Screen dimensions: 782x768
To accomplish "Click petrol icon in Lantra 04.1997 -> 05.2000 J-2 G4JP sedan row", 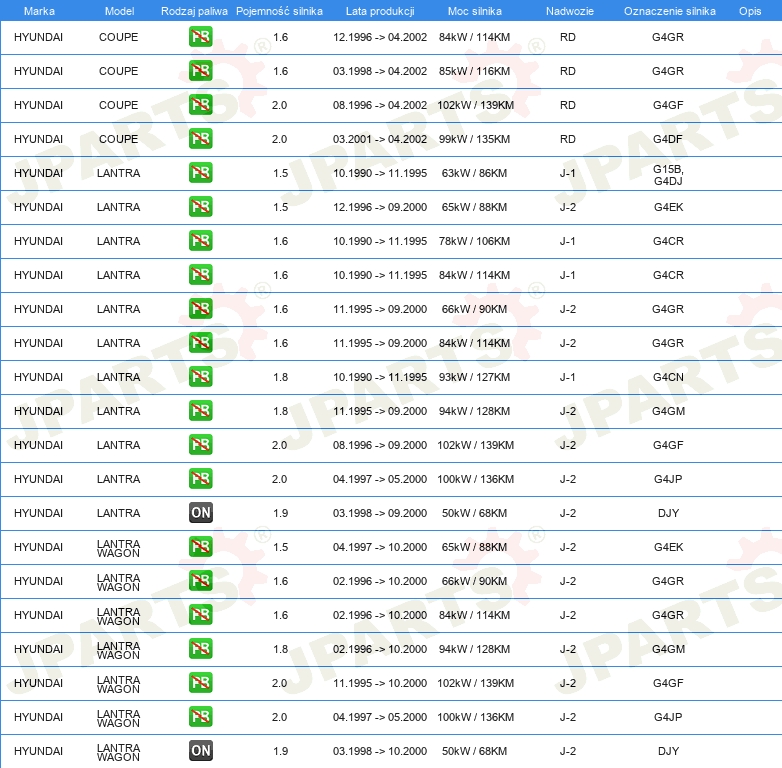I will coord(200,479).
